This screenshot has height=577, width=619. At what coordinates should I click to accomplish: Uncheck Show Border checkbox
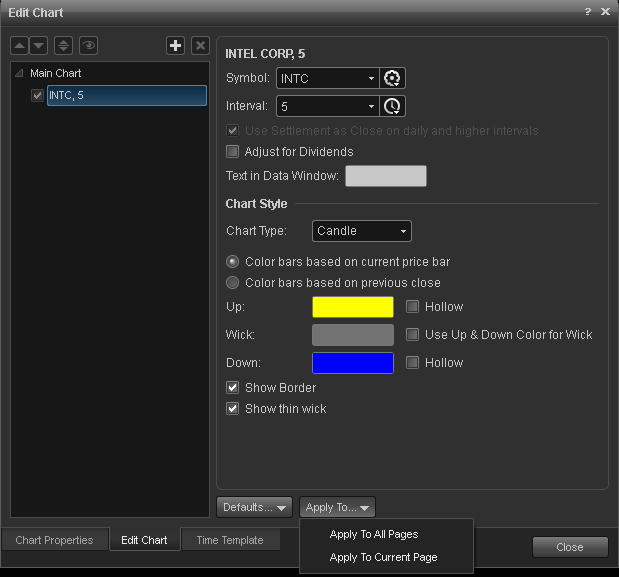233,388
